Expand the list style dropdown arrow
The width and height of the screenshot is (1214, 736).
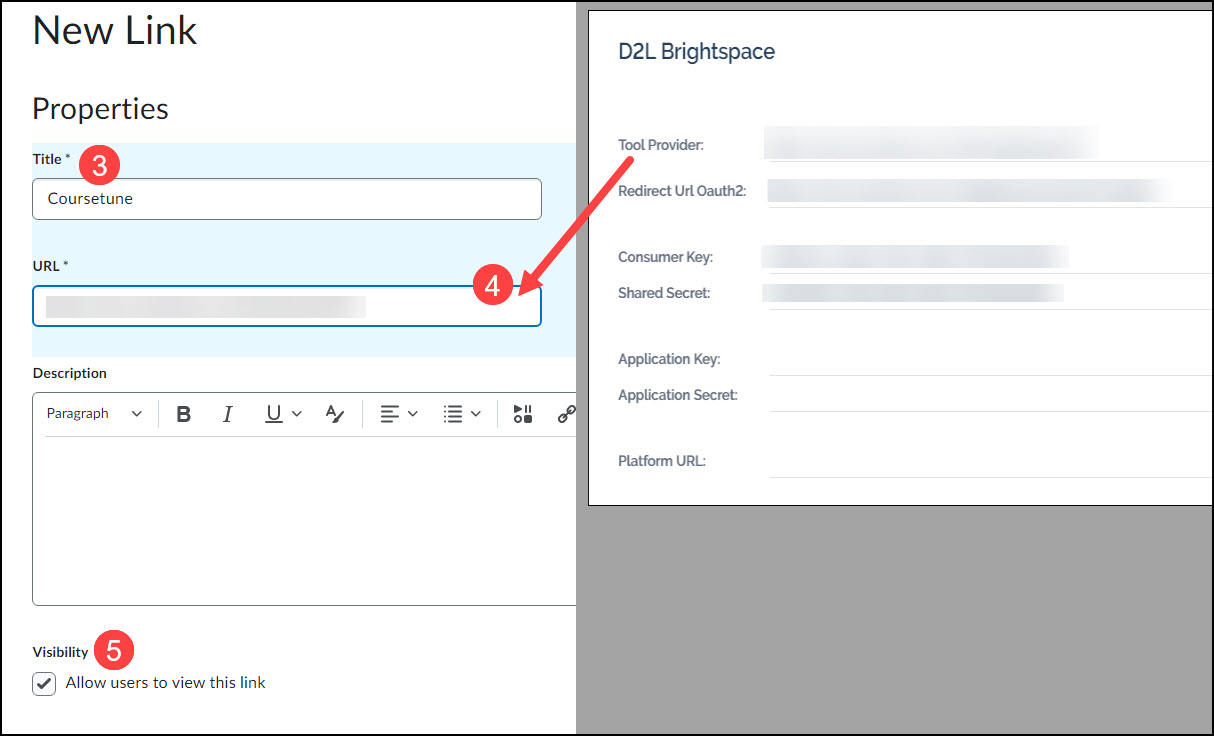tap(476, 414)
